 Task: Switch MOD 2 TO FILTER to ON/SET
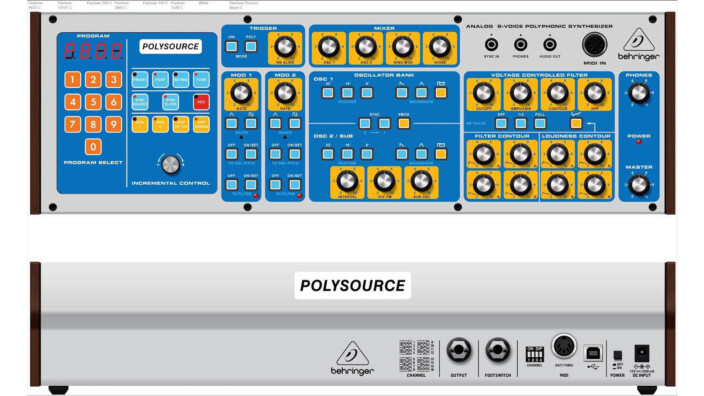click(x=295, y=185)
